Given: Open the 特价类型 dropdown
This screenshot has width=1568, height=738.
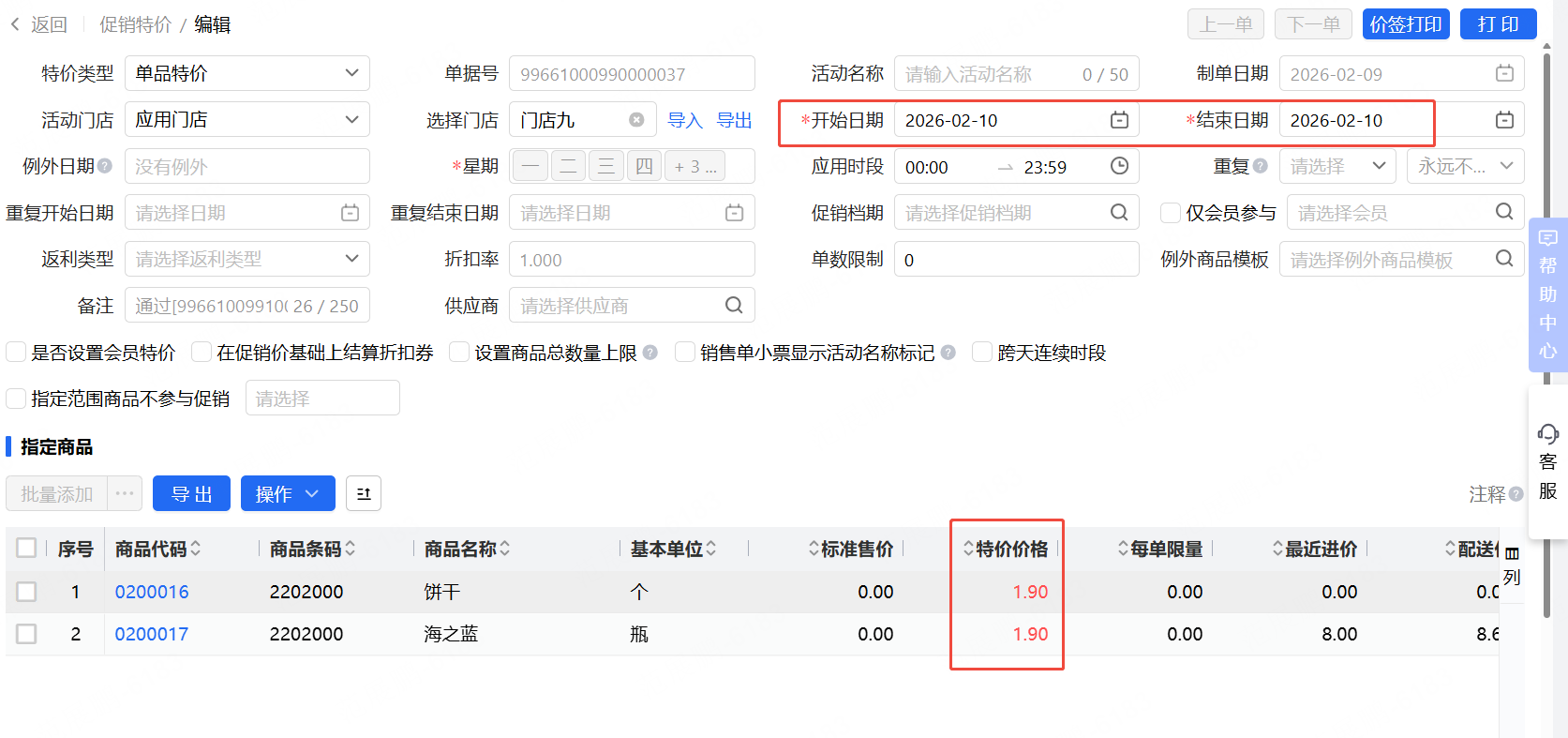Looking at the screenshot, I should pos(247,73).
